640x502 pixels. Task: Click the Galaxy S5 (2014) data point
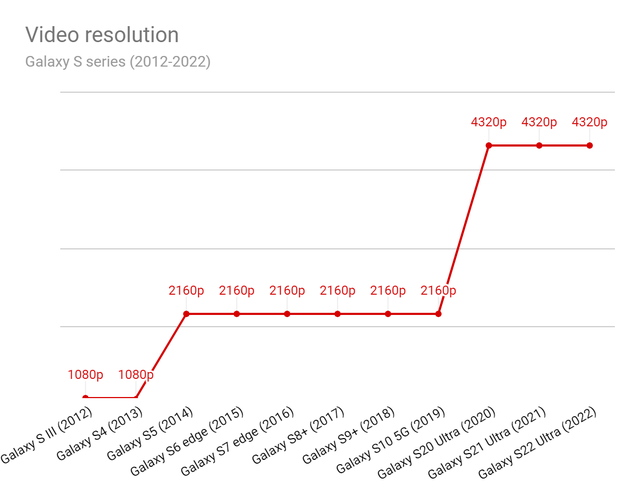[187, 314]
